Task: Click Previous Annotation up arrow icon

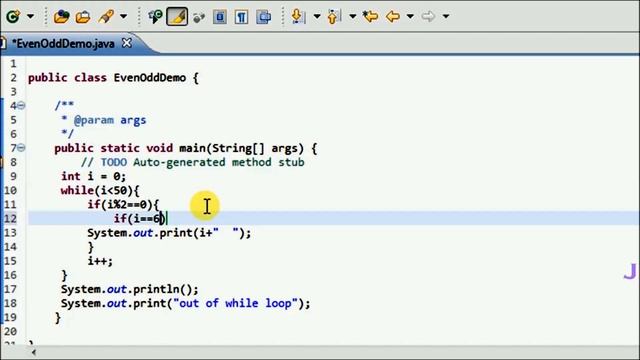Action: (x=333, y=17)
